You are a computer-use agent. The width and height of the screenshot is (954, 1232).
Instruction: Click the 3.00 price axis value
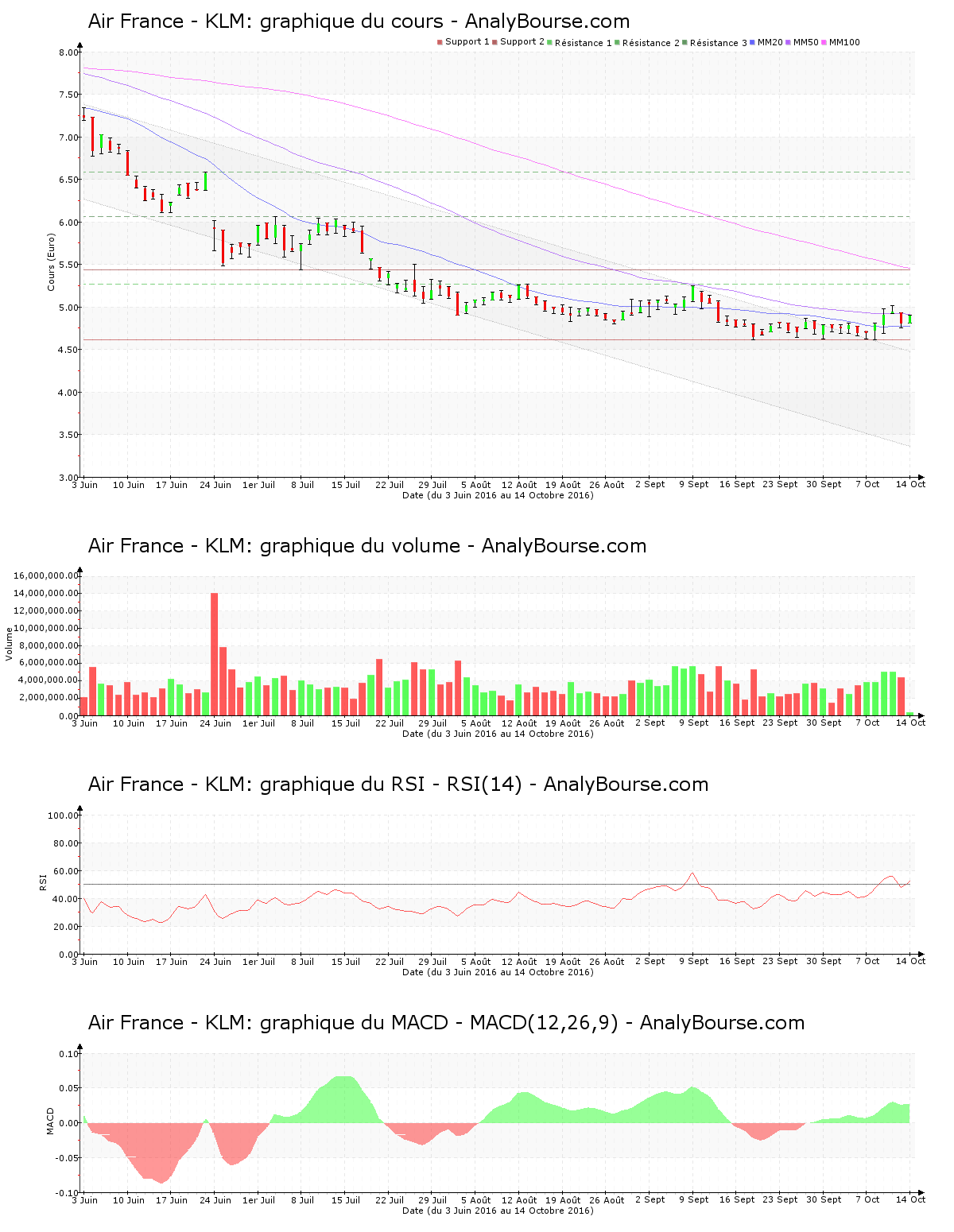68,478
